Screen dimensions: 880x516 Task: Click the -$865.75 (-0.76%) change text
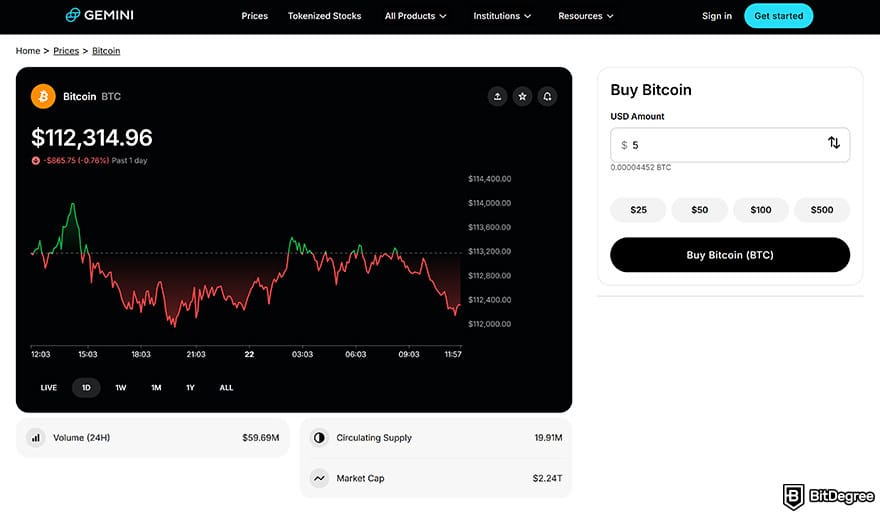point(76,161)
